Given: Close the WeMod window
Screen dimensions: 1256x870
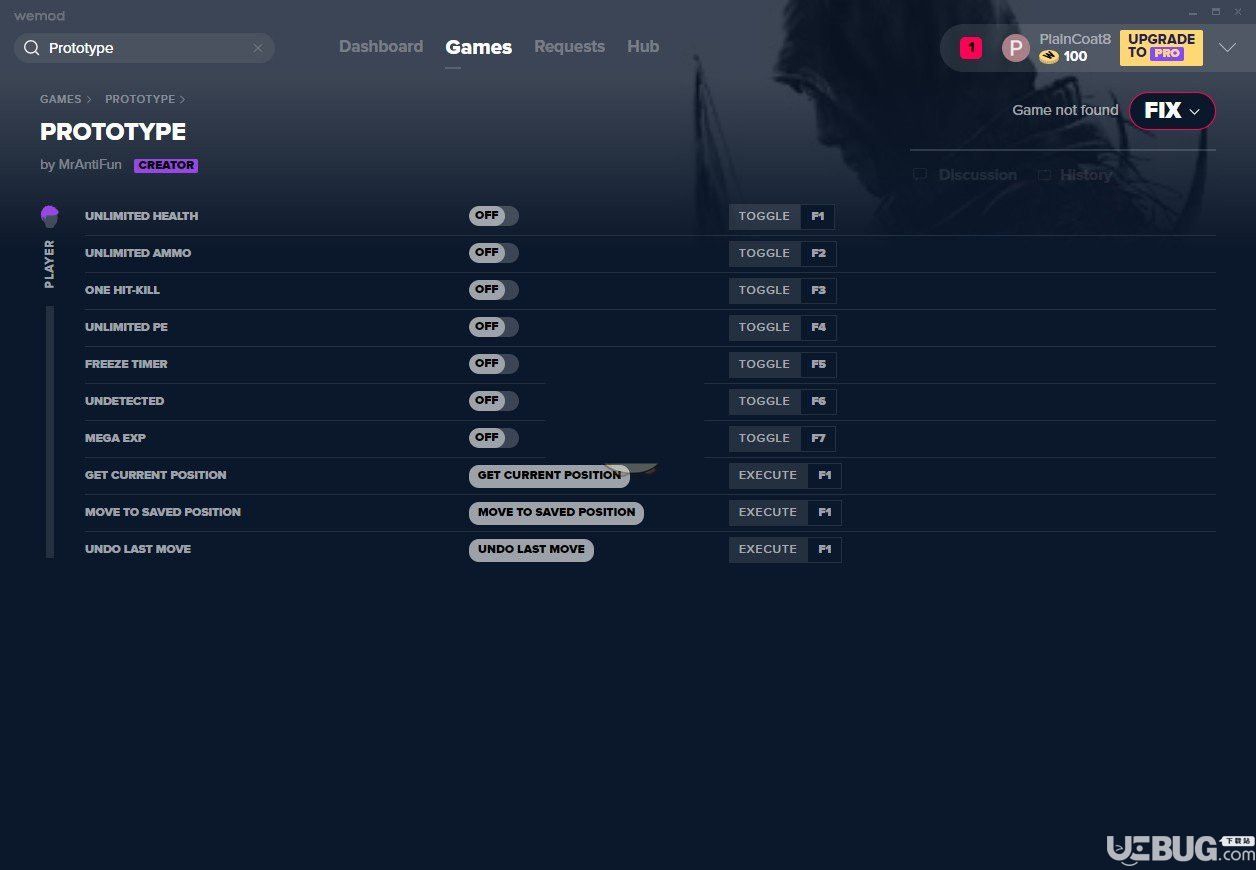Looking at the screenshot, I should point(1240,12).
